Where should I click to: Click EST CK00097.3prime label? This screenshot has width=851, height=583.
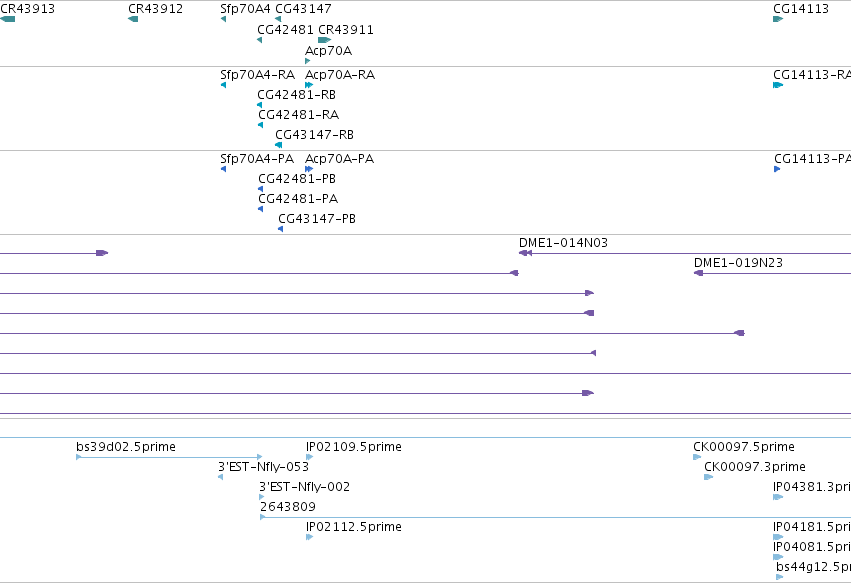(755, 467)
